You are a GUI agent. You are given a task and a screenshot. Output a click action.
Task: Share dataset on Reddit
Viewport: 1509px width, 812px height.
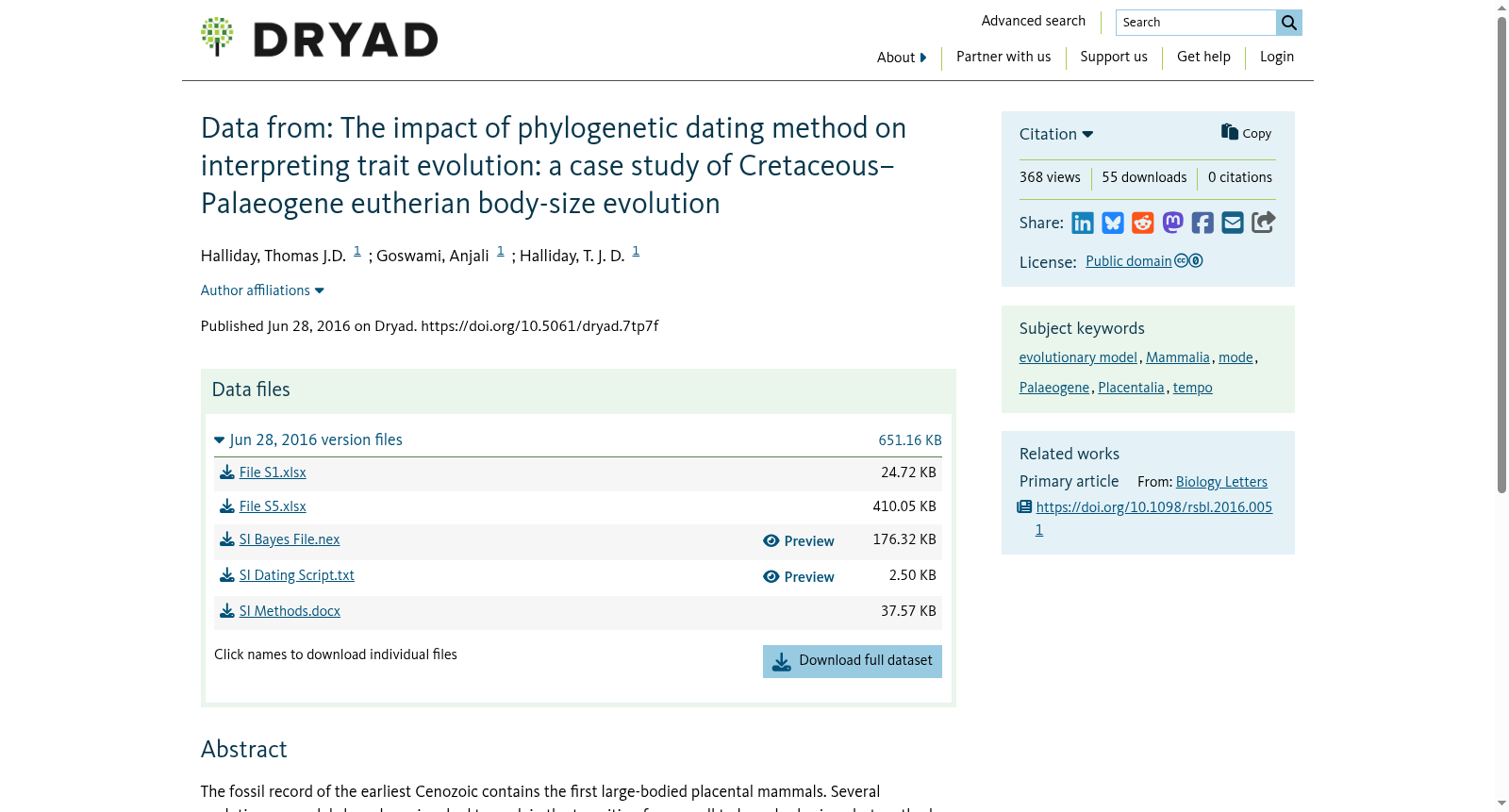click(1143, 223)
